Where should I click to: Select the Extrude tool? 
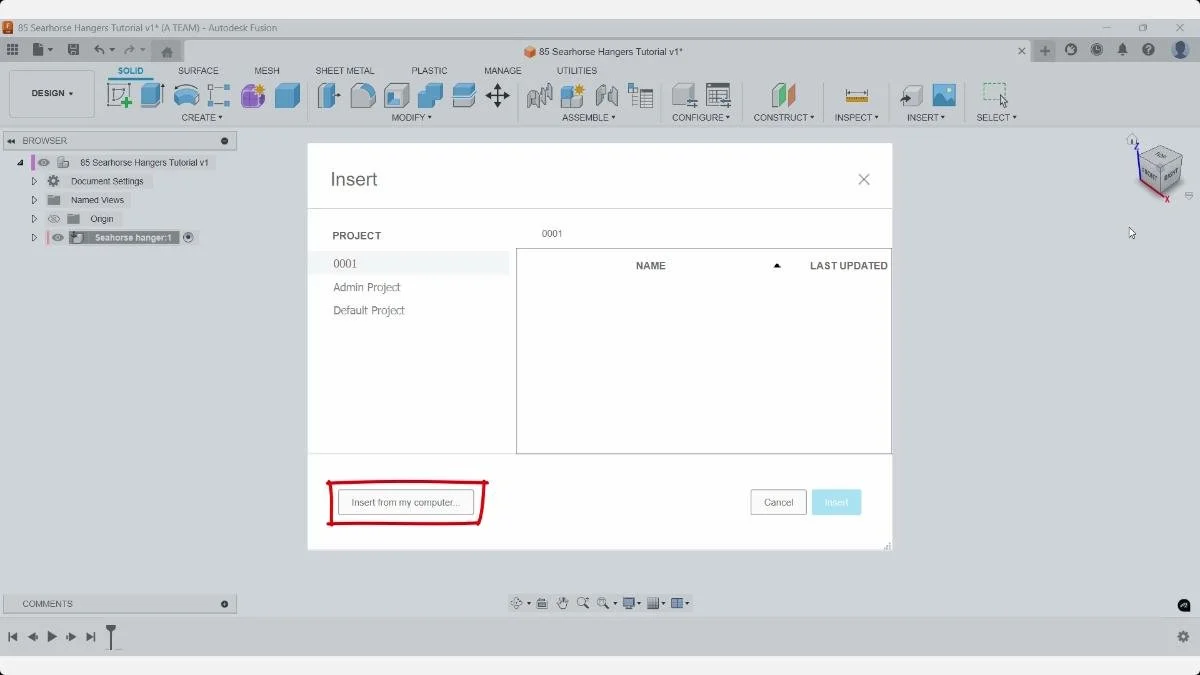tap(152, 95)
